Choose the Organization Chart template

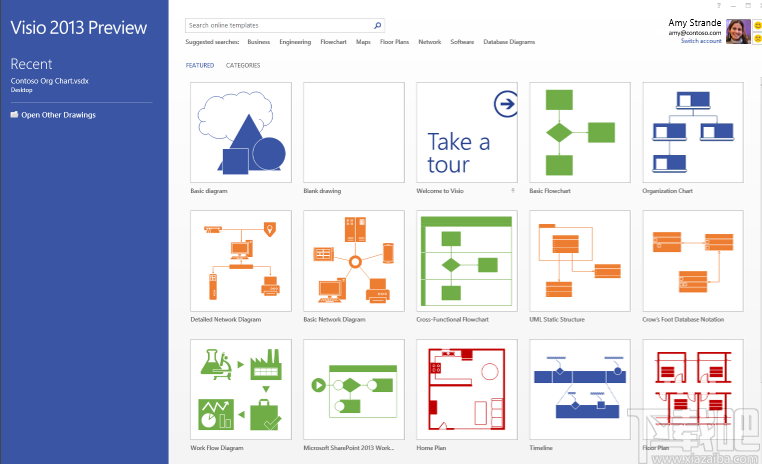pos(693,132)
